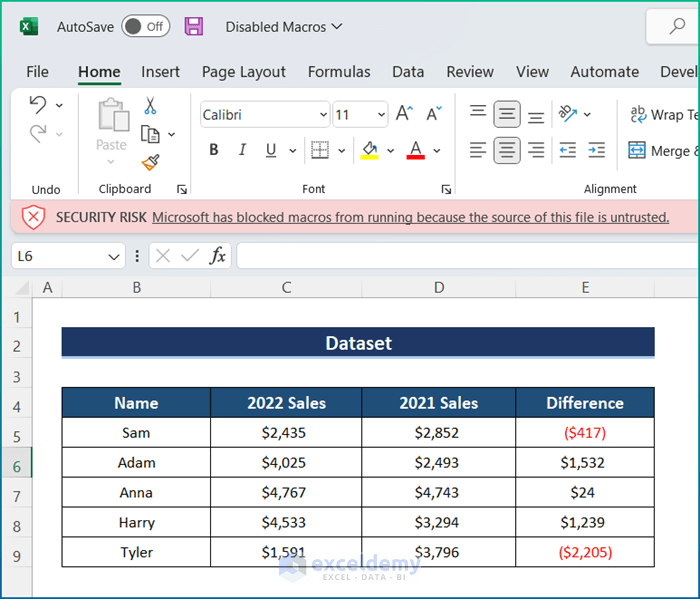Select the Cut scissors icon

point(150,106)
